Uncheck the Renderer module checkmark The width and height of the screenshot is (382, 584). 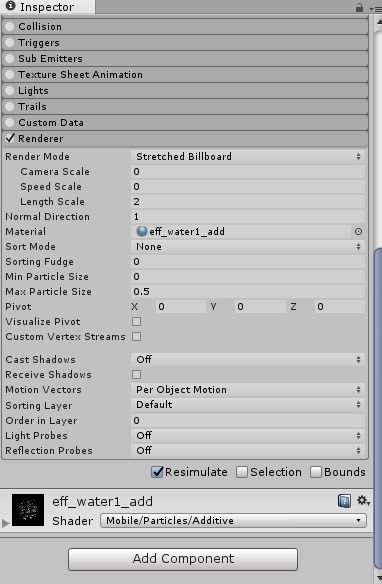click(x=10, y=138)
